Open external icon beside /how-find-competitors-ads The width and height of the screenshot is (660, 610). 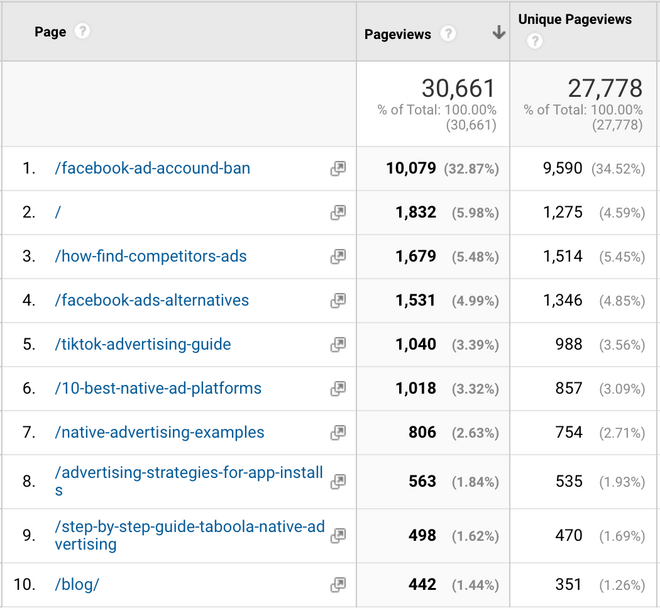338,257
